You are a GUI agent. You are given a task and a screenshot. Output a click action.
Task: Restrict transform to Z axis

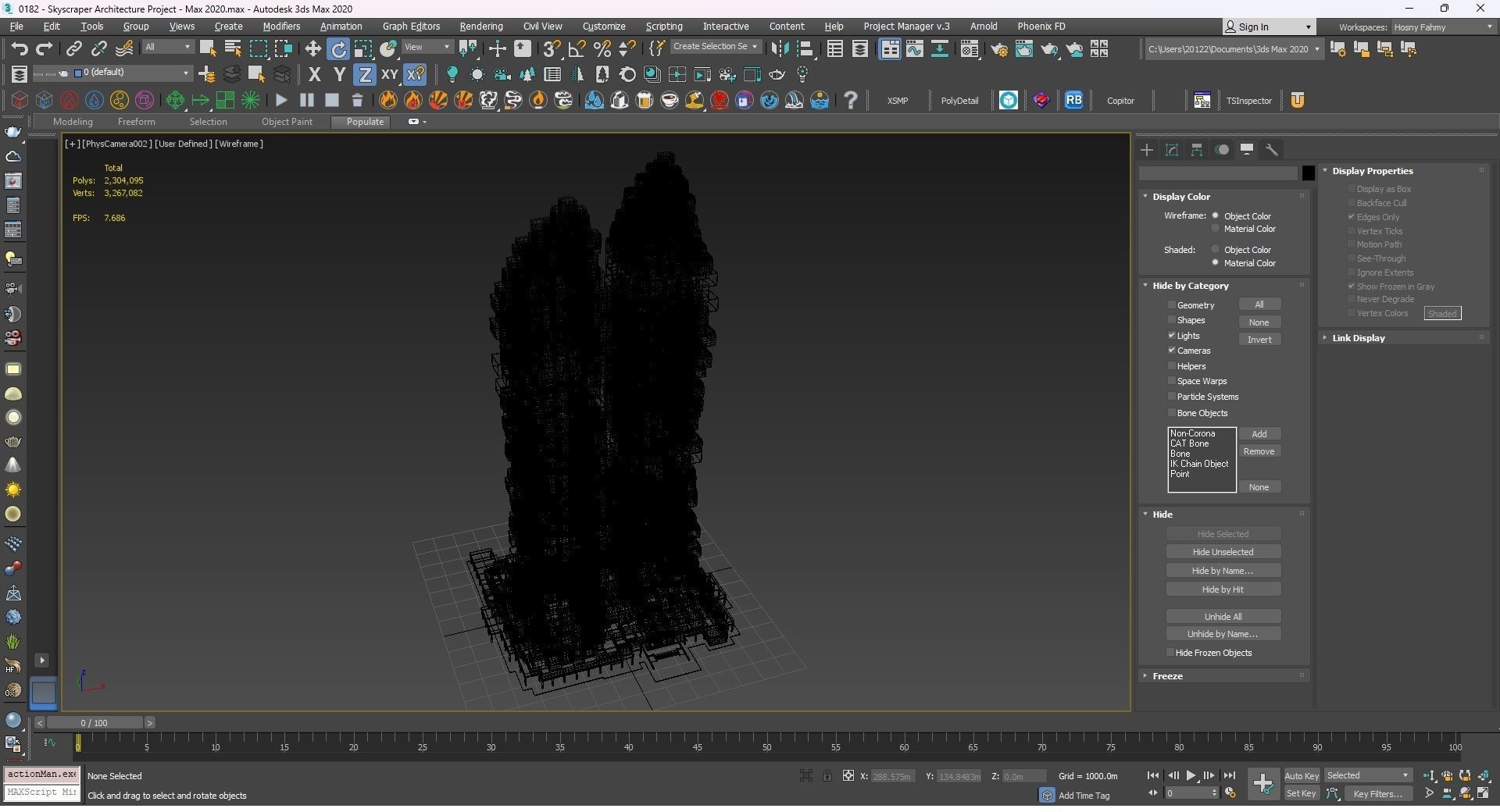[x=364, y=75]
